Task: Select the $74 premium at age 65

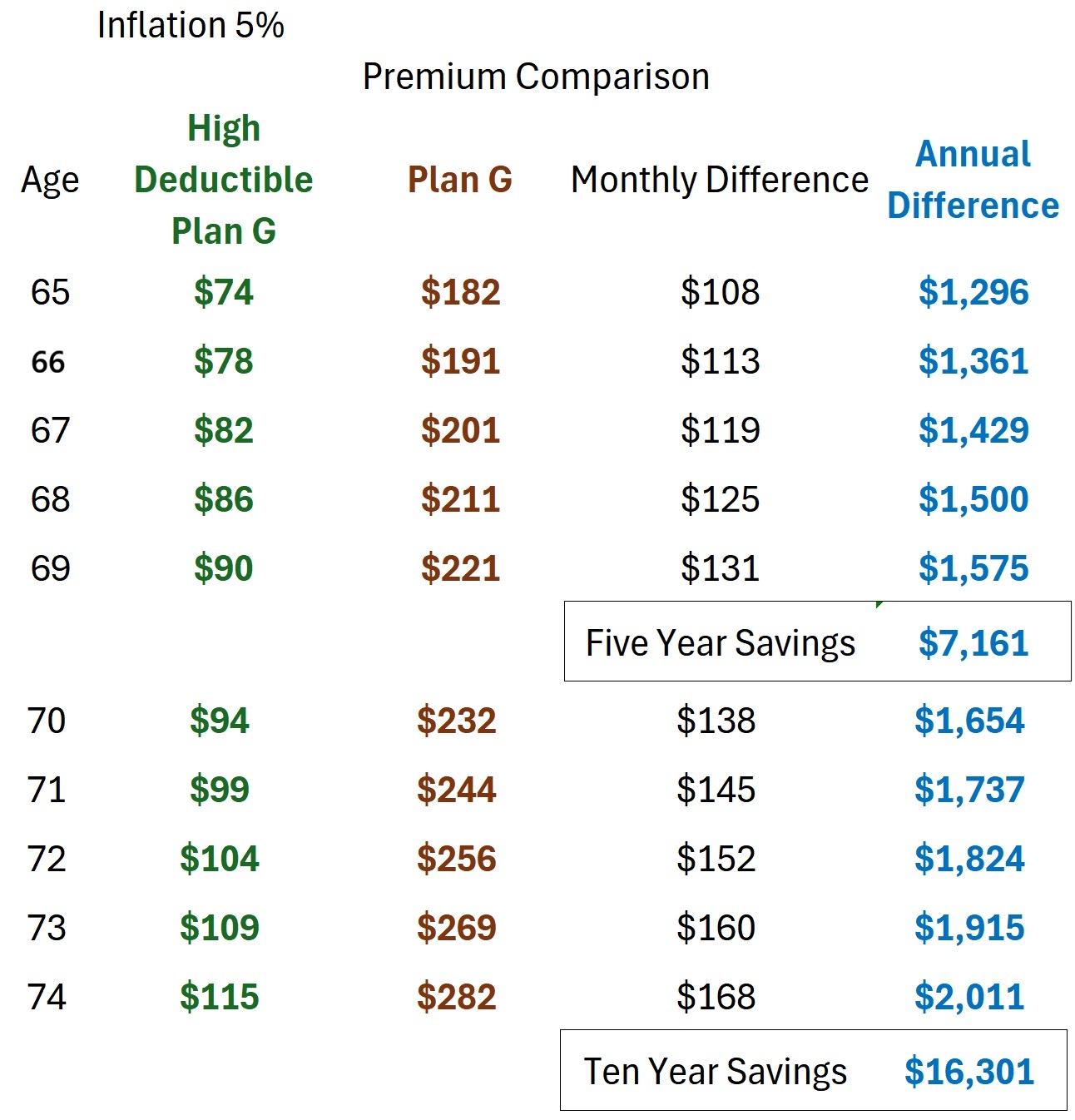Action: coord(223,292)
